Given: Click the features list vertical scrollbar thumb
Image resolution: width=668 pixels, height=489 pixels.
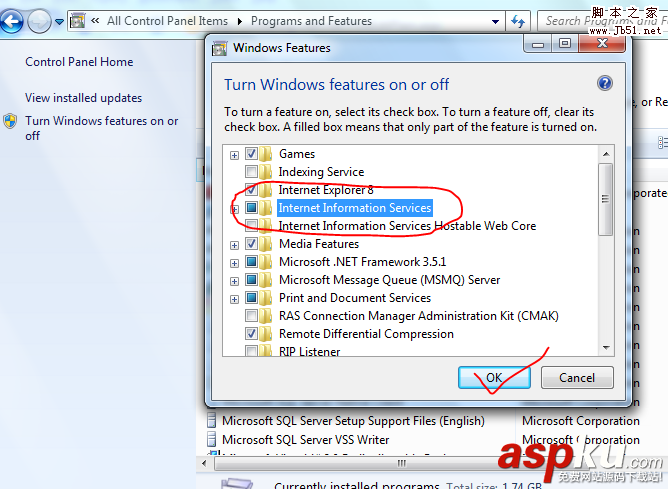Looking at the screenshot, I should pyautogui.click(x=605, y=199).
